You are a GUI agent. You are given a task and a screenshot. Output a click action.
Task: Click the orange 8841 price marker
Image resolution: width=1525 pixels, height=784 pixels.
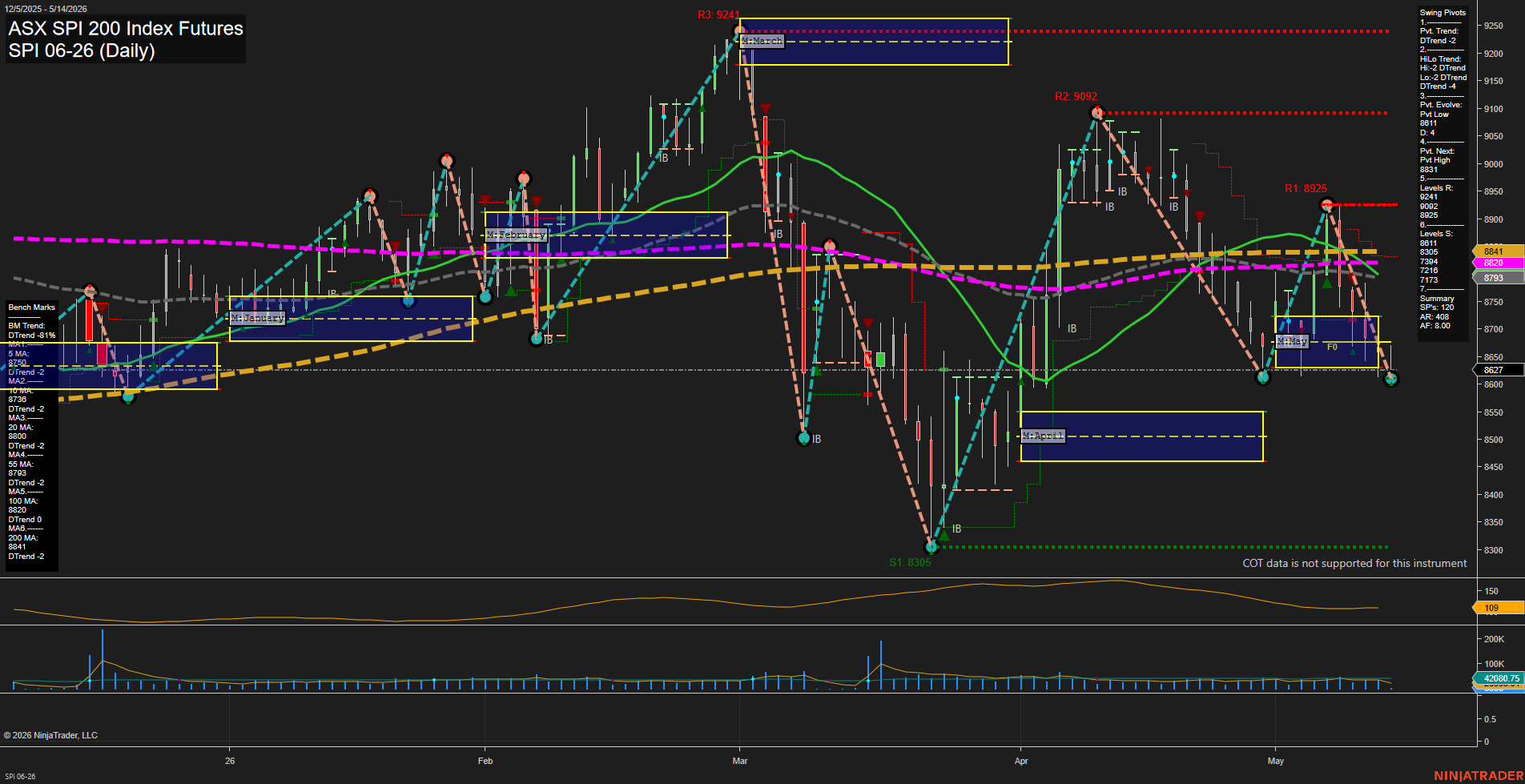(1498, 251)
